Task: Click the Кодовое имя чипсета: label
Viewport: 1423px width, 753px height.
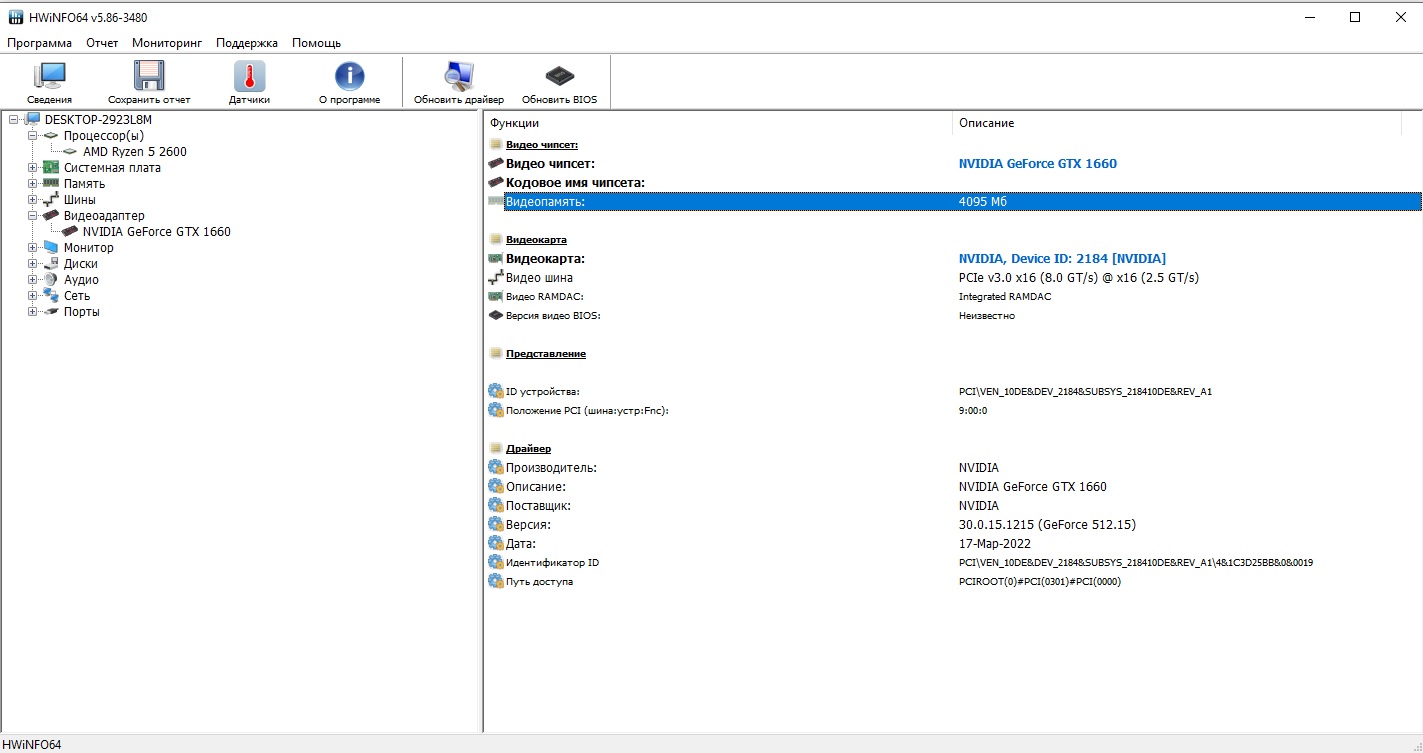Action: click(x=575, y=182)
